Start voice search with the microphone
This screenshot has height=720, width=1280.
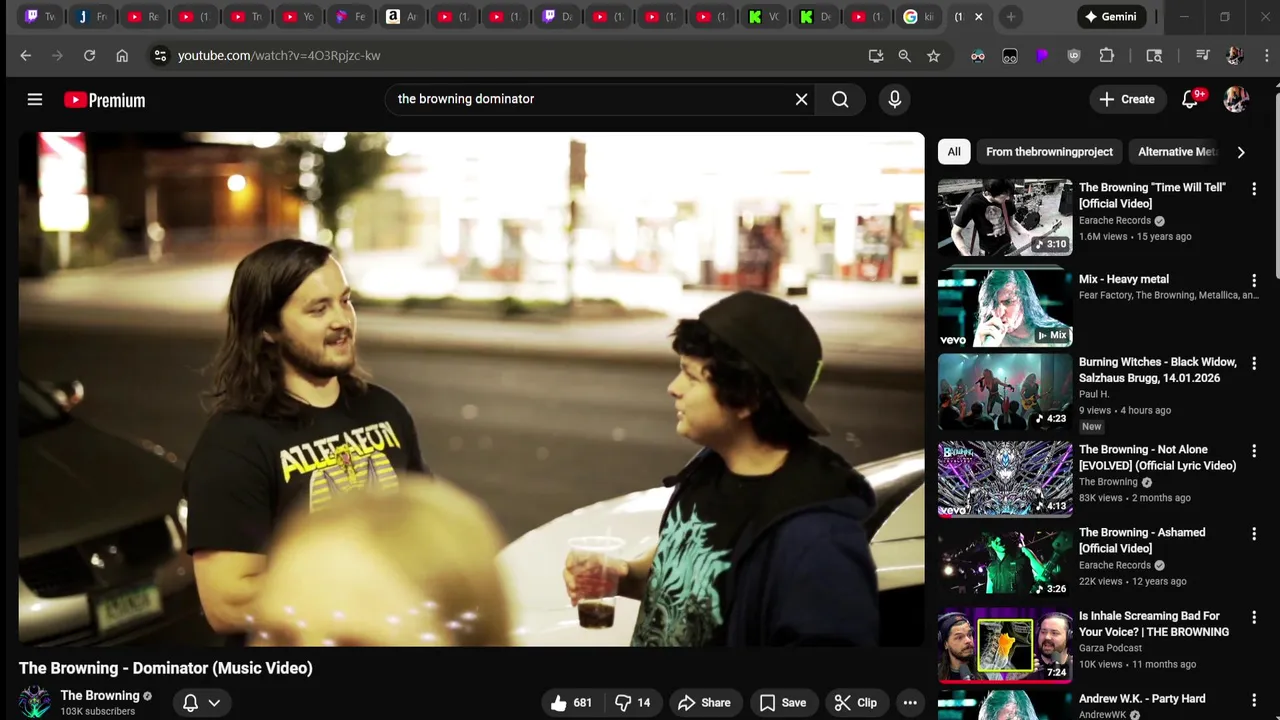coord(894,99)
